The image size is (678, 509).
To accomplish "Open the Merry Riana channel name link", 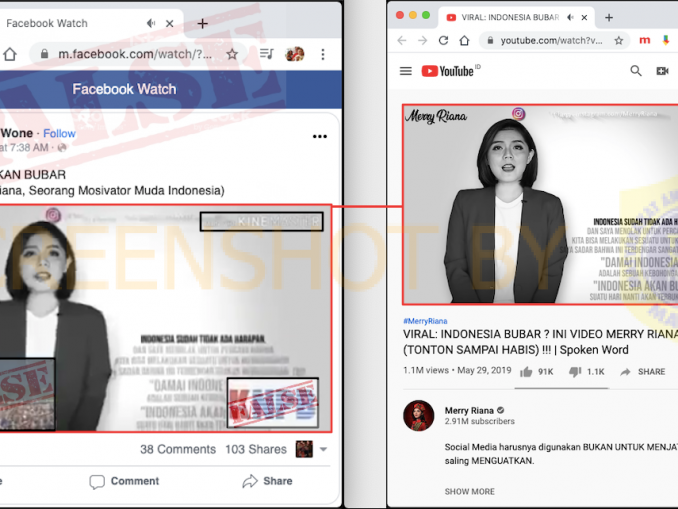I will pyautogui.click(x=469, y=411).
